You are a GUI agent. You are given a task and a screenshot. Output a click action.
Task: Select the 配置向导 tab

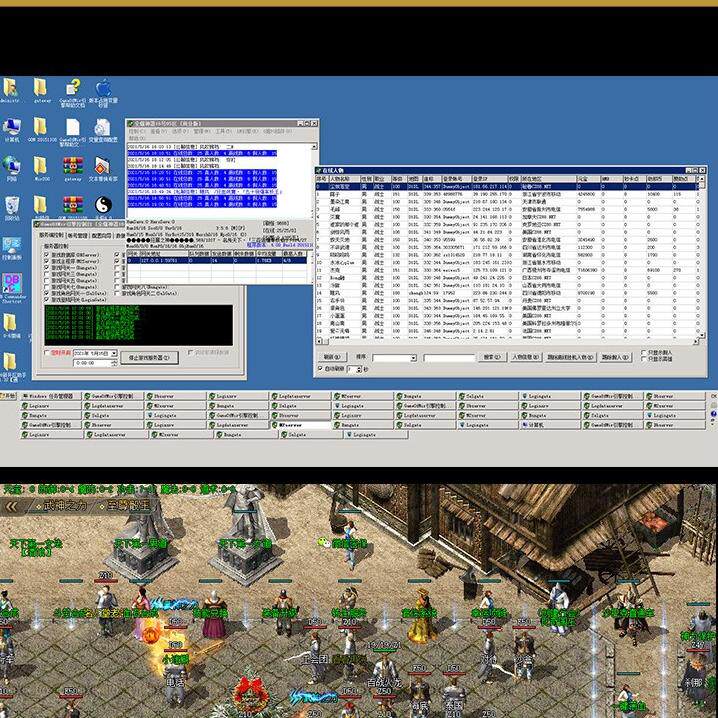coord(101,235)
